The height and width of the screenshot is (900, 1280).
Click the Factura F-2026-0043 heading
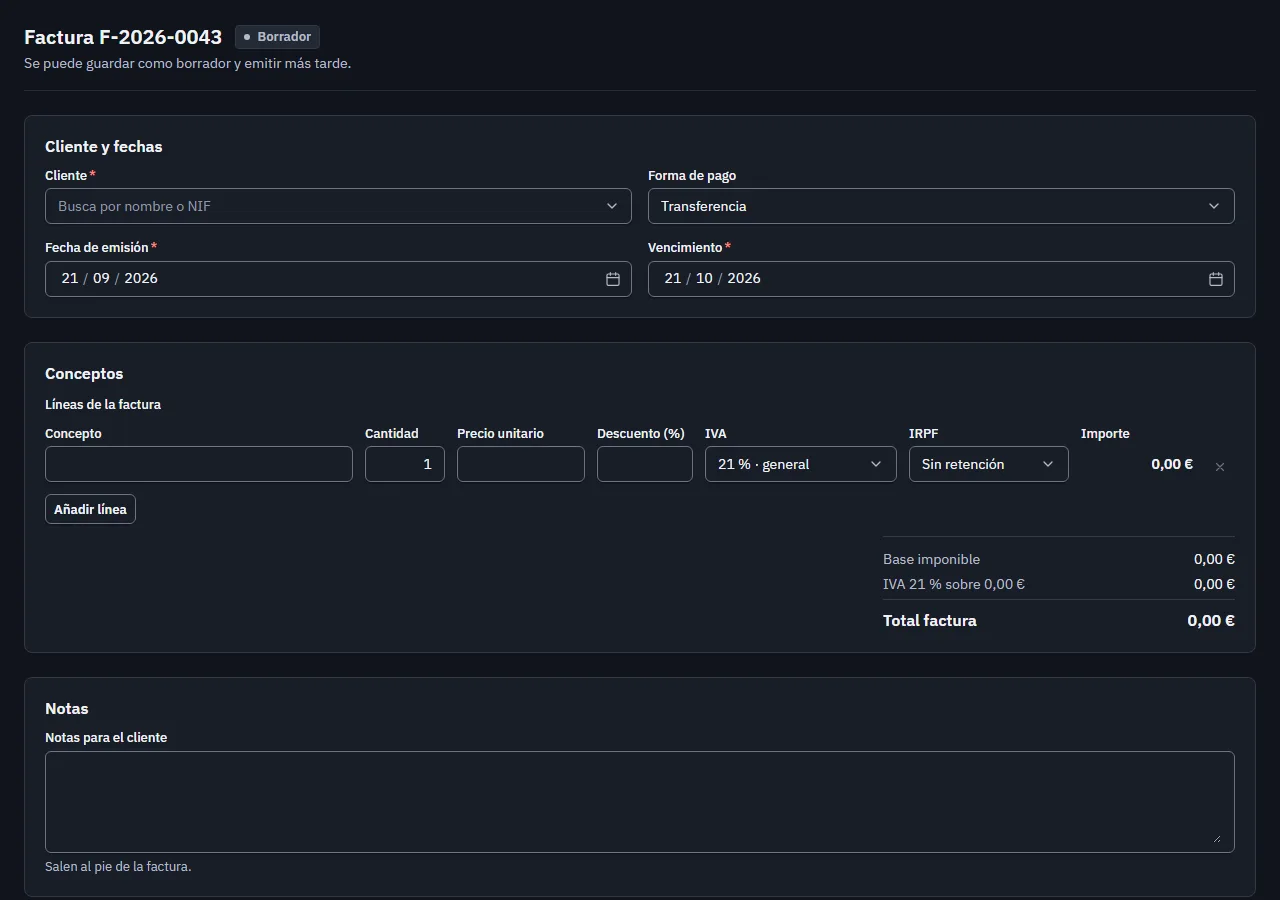(x=123, y=37)
